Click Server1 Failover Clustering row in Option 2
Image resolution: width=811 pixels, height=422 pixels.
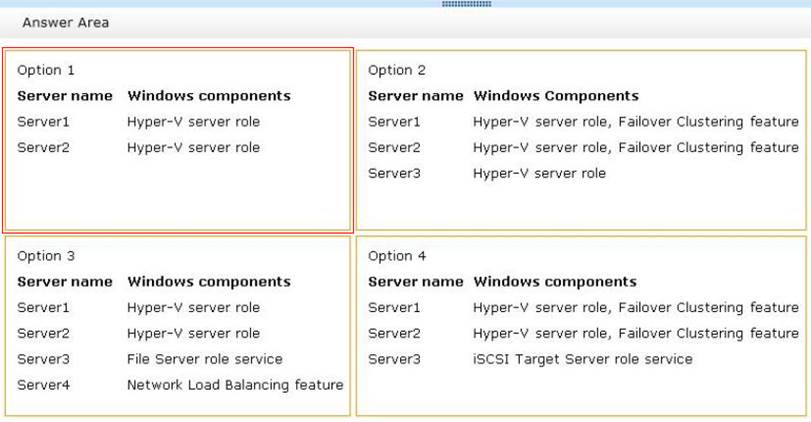tap(635, 122)
